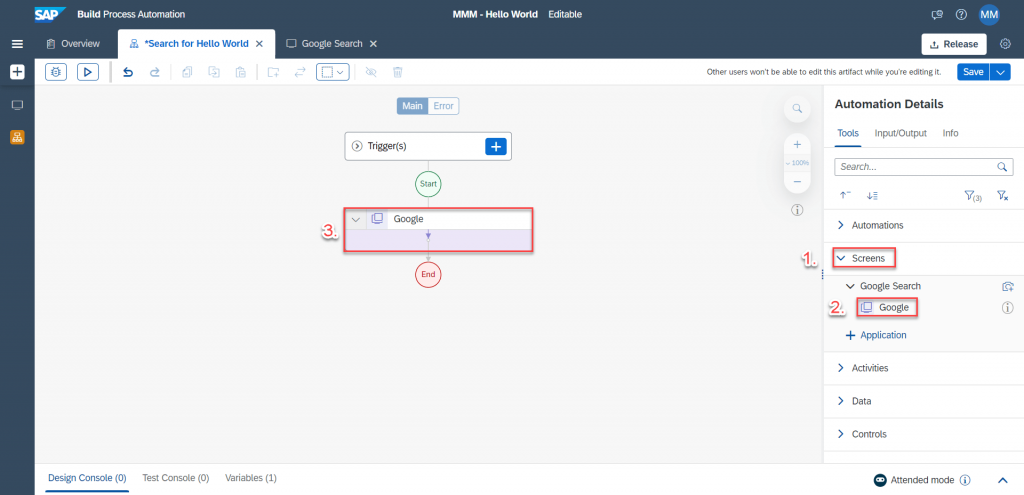This screenshot has height=495, width=1024.
Task: Click the Attended mode info icon
Action: 965,480
